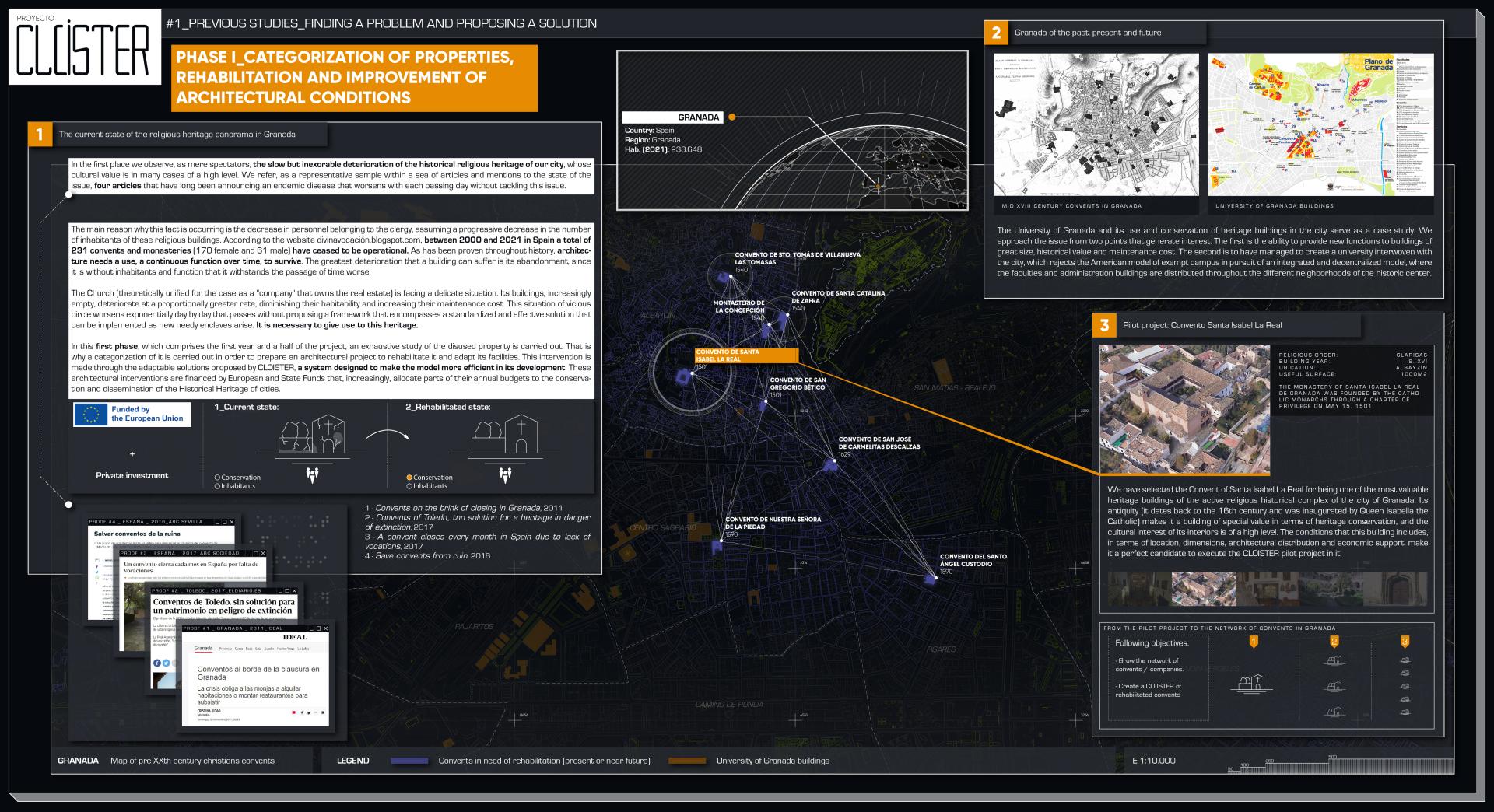Select Conservation radio under Current state
The width and height of the screenshot is (1494, 812).
click(217, 478)
